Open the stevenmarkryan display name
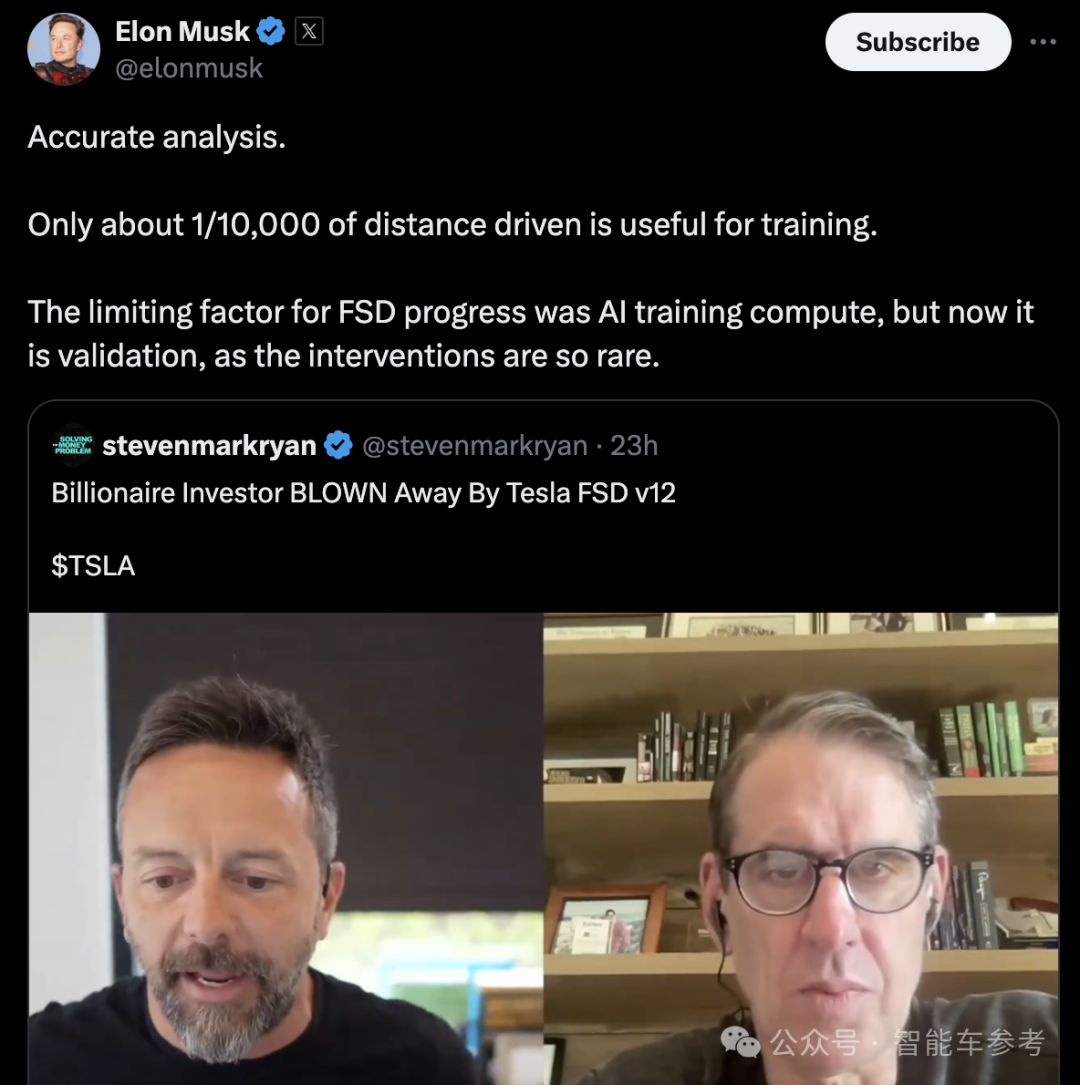Viewport: 1080px width, 1085px height. coord(209,445)
